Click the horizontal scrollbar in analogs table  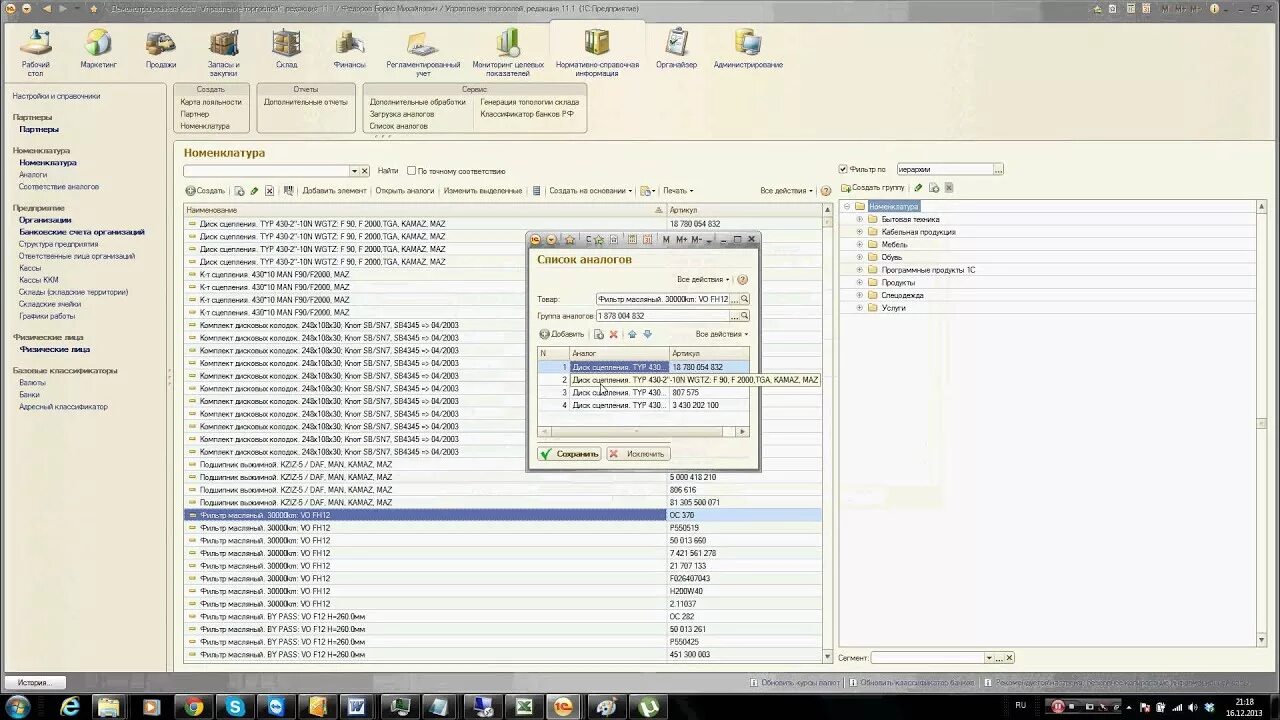642,432
